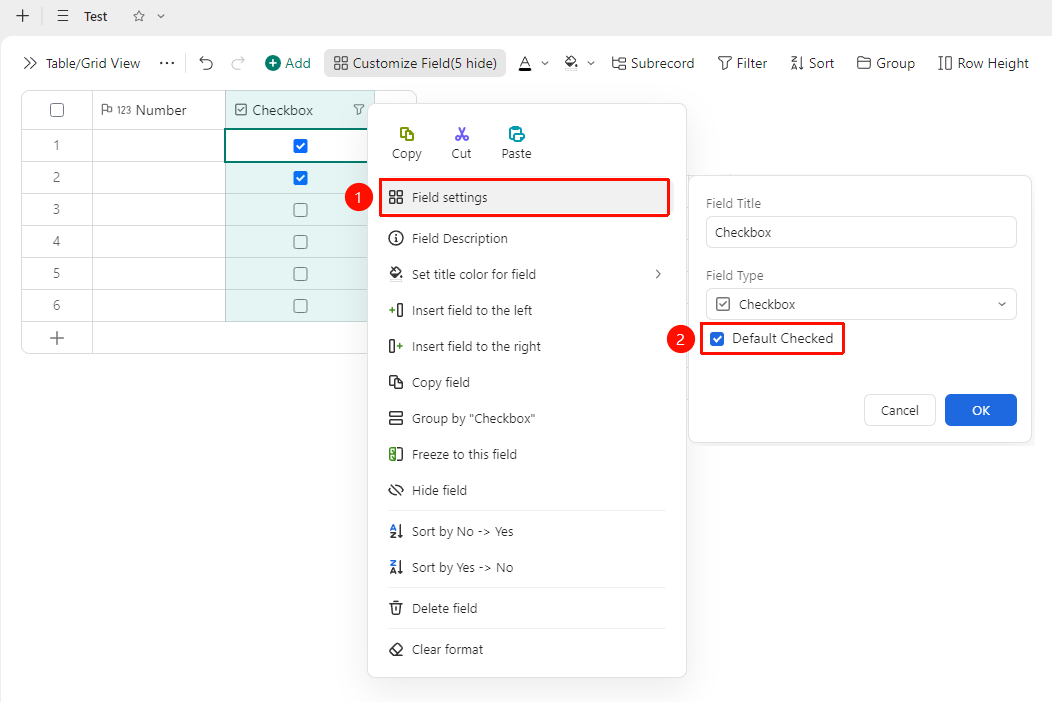Toggle the Default Checked option
Viewport: 1052px width, 702px height.
coord(717,339)
